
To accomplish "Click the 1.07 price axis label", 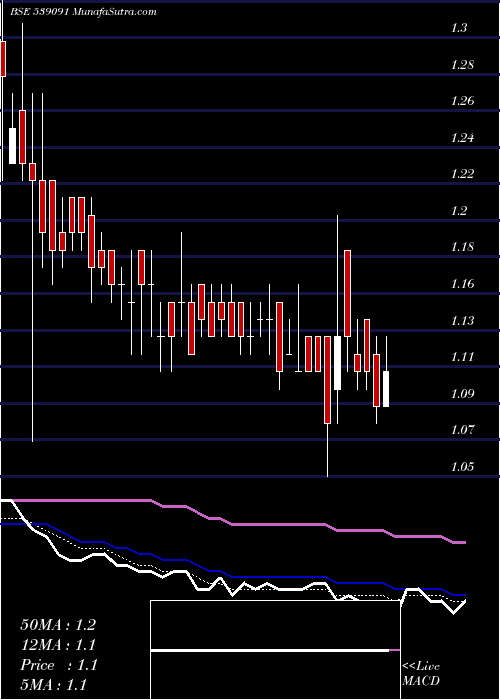I will (462, 430).
